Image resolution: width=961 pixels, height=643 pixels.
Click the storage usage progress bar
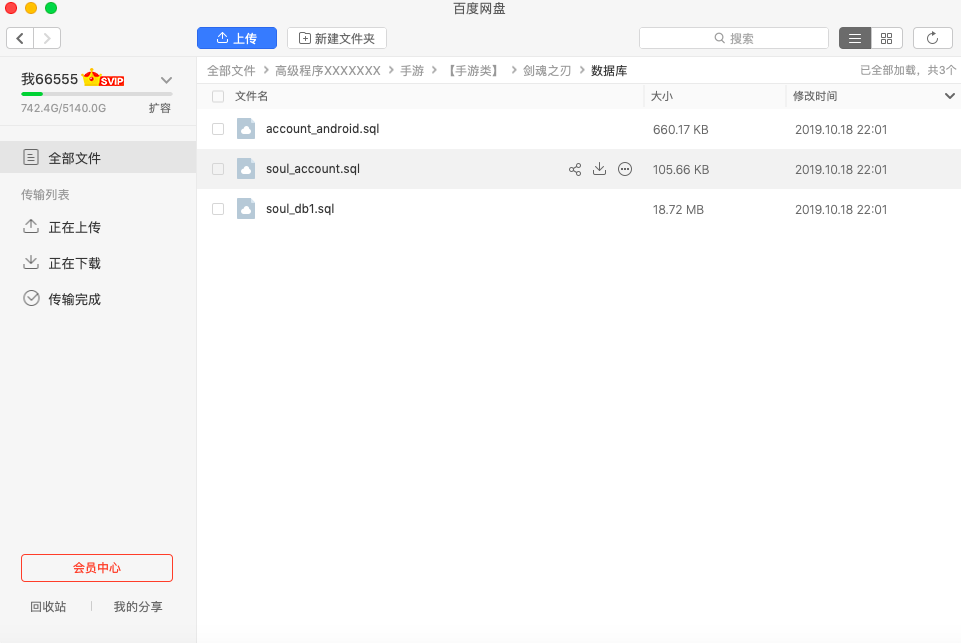pos(96,94)
